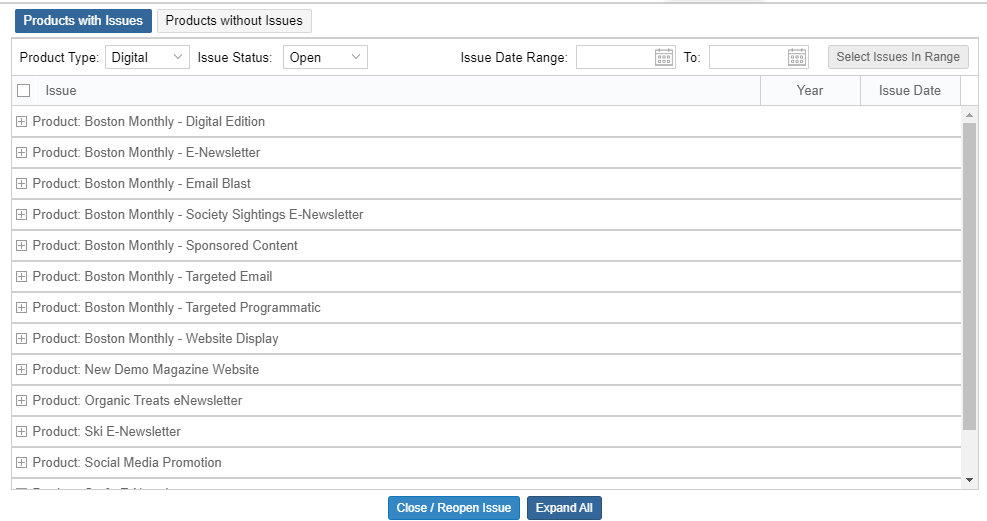Select 'Product: Boston Monthly - Sponsored Content' text
The width and height of the screenshot is (987, 521).
pos(165,245)
